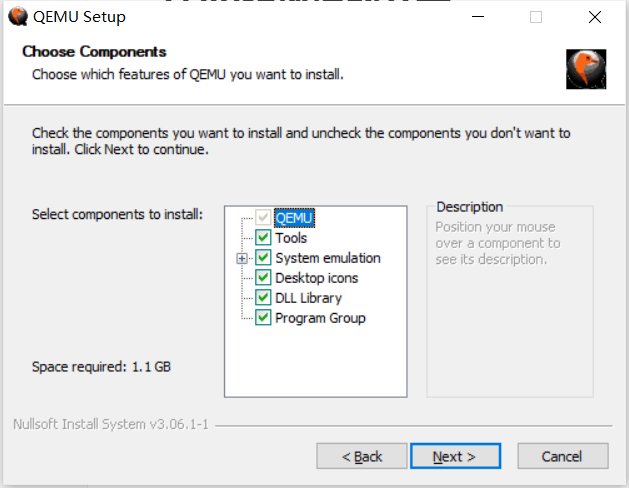This screenshot has width=629, height=488.
Task: Click the QEMU logo in title bar
Action: (x=18, y=17)
